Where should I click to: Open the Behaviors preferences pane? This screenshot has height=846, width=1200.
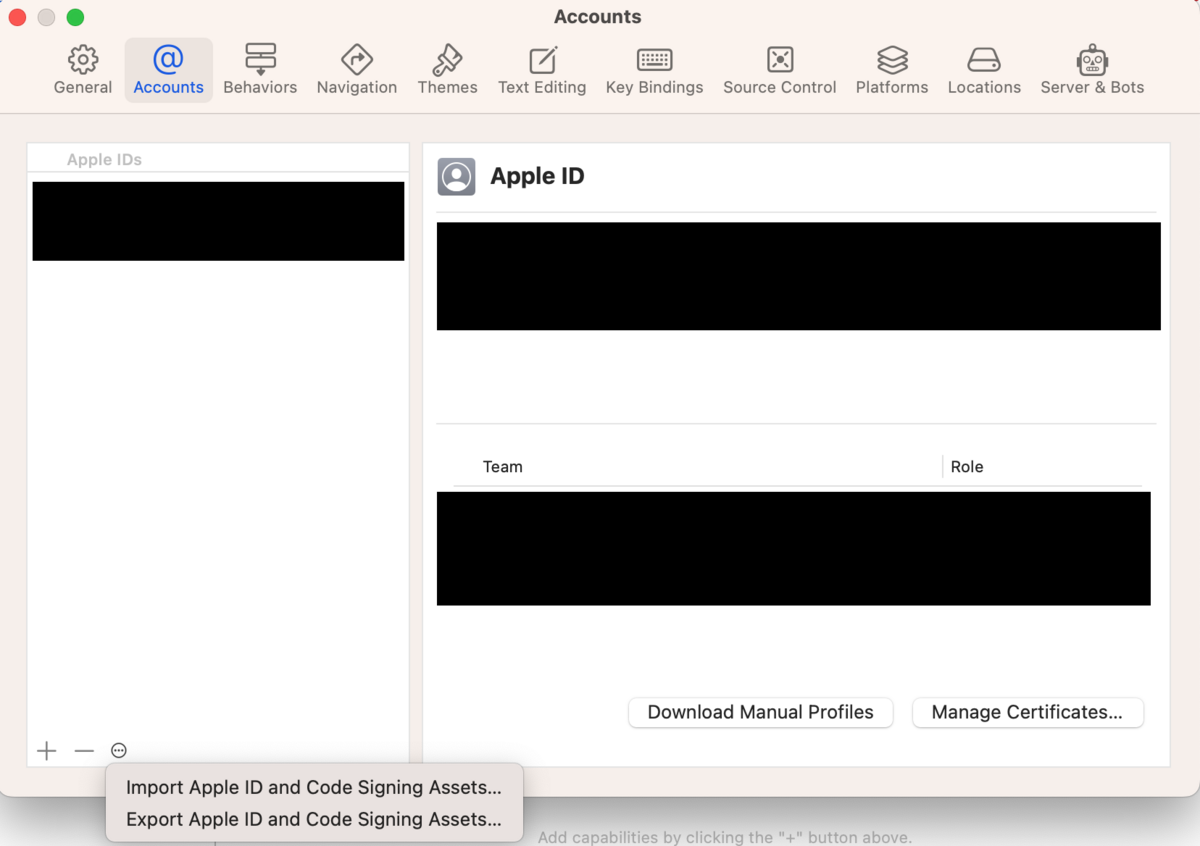pyautogui.click(x=260, y=70)
